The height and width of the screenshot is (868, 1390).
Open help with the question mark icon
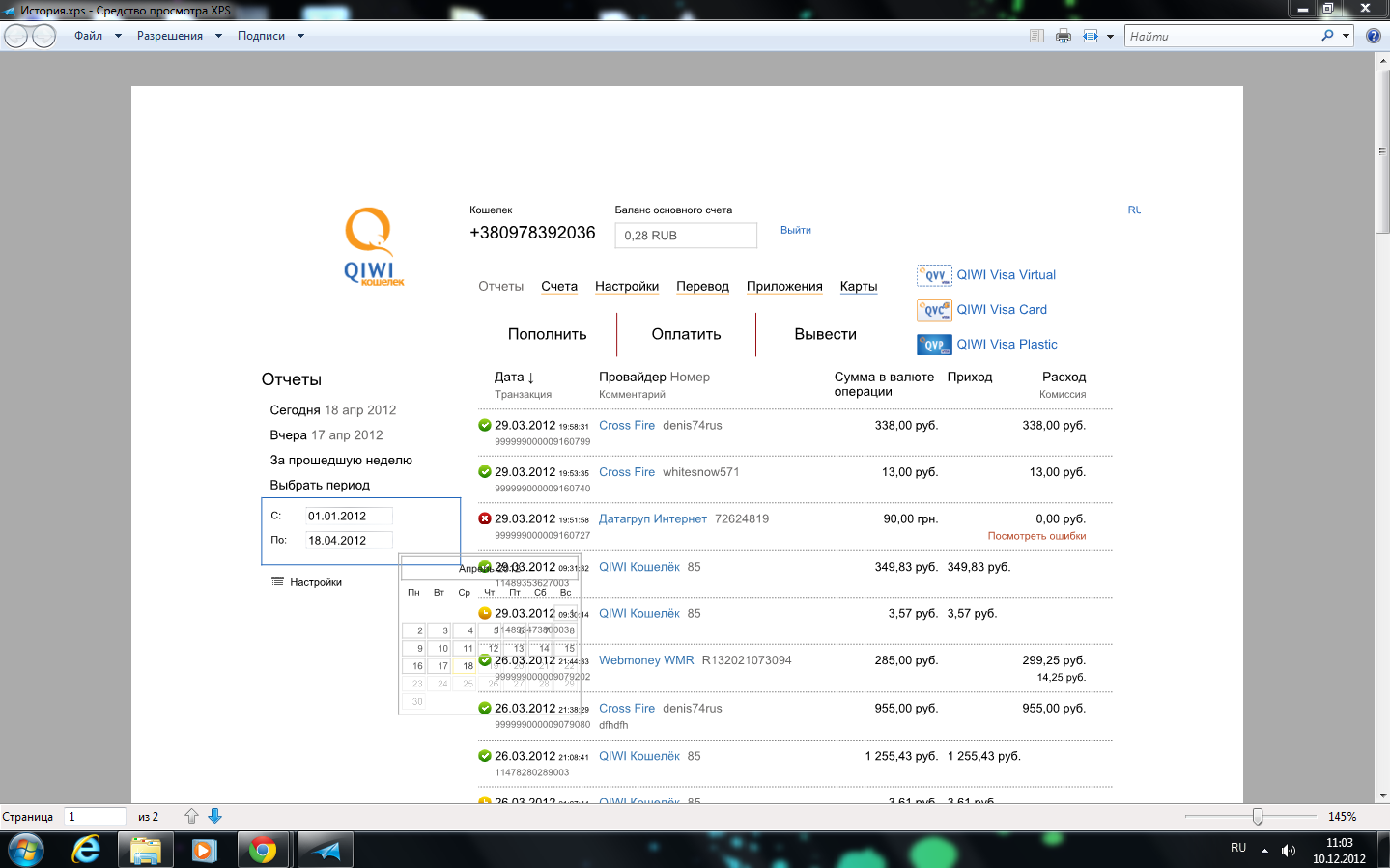[1374, 36]
